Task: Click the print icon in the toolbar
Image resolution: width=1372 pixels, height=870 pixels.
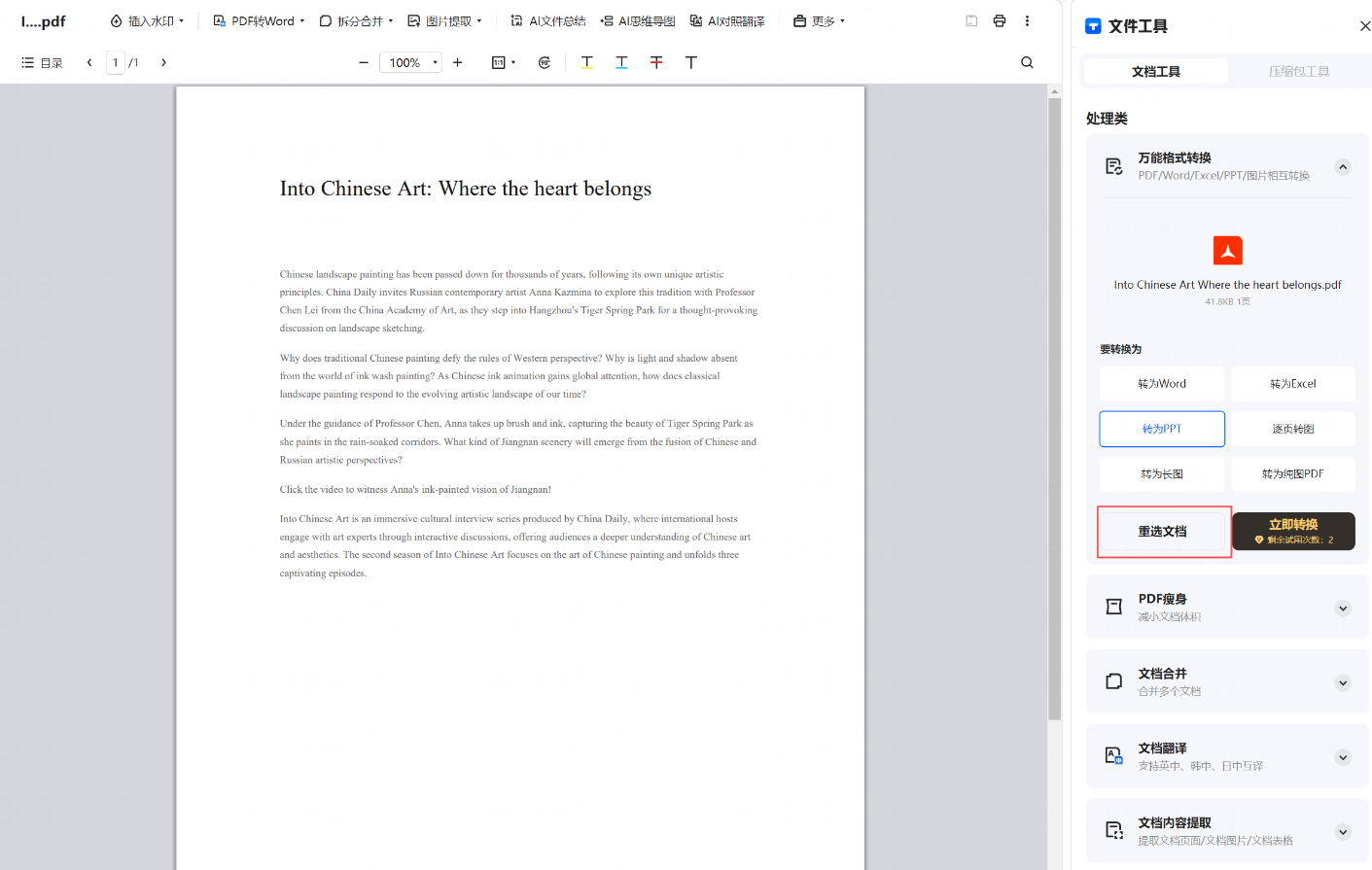Action: pyautogui.click(x=999, y=20)
